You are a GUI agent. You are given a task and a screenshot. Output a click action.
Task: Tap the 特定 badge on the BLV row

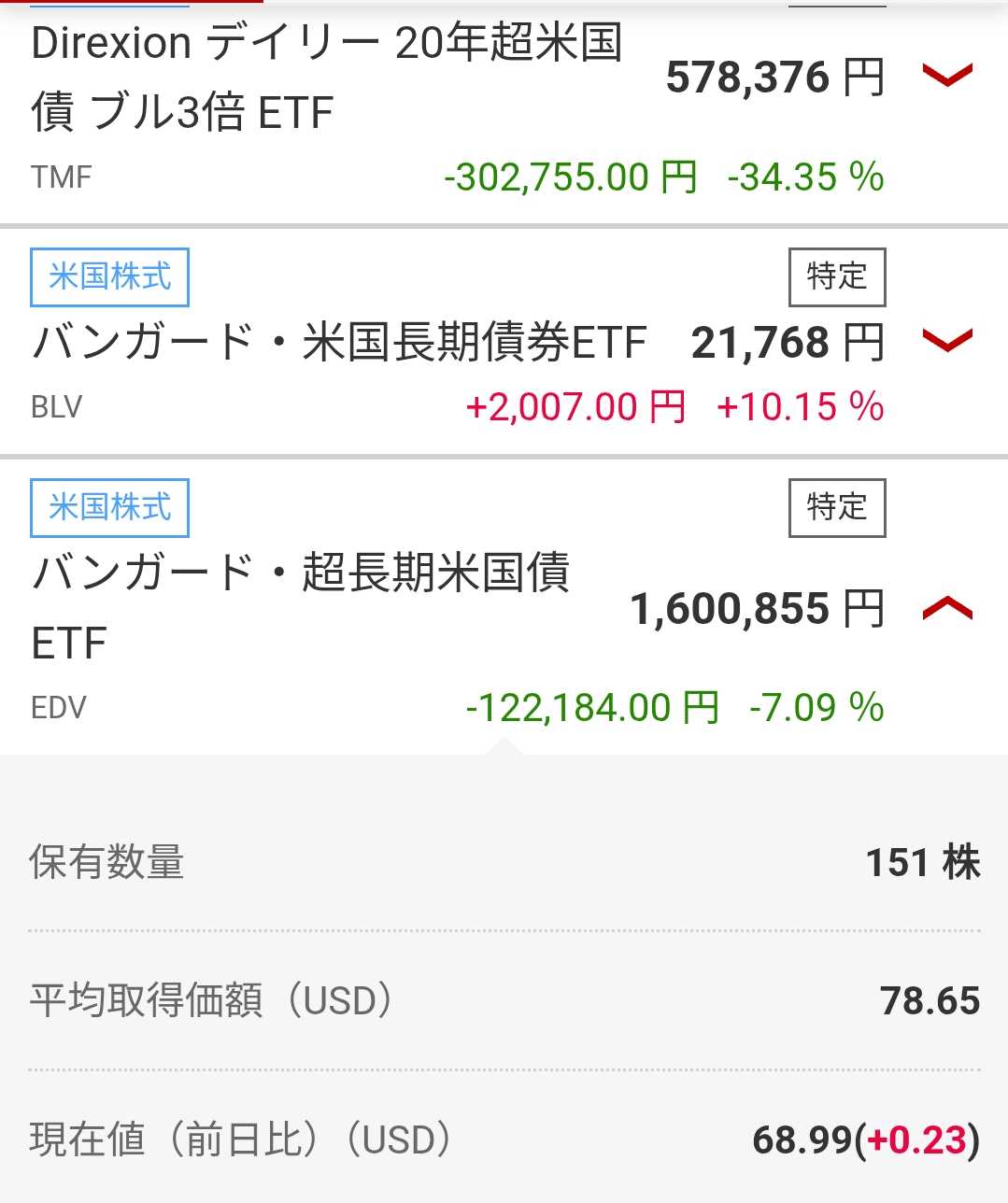tap(836, 277)
